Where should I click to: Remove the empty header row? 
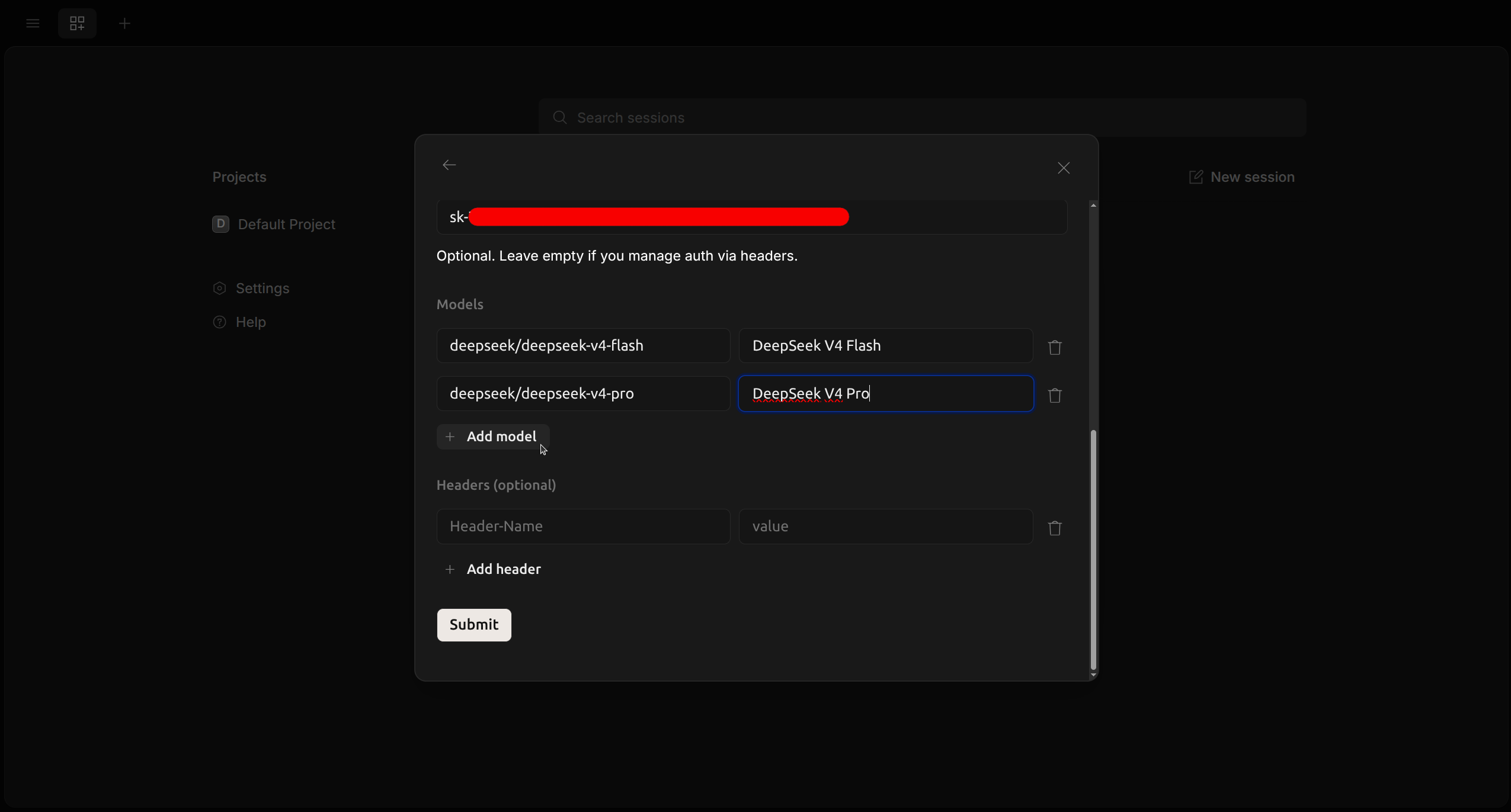[1055, 528]
